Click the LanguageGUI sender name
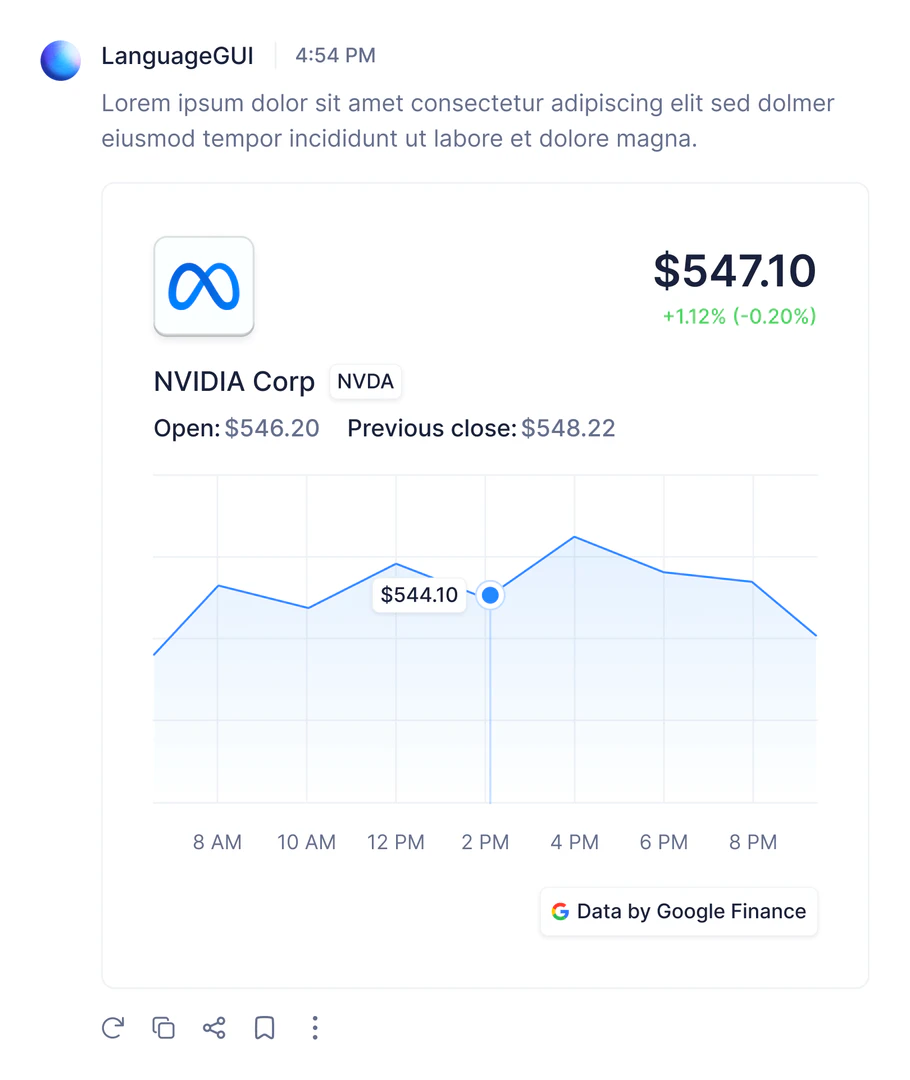Screen dimensions: 910x1080 (x=178, y=56)
